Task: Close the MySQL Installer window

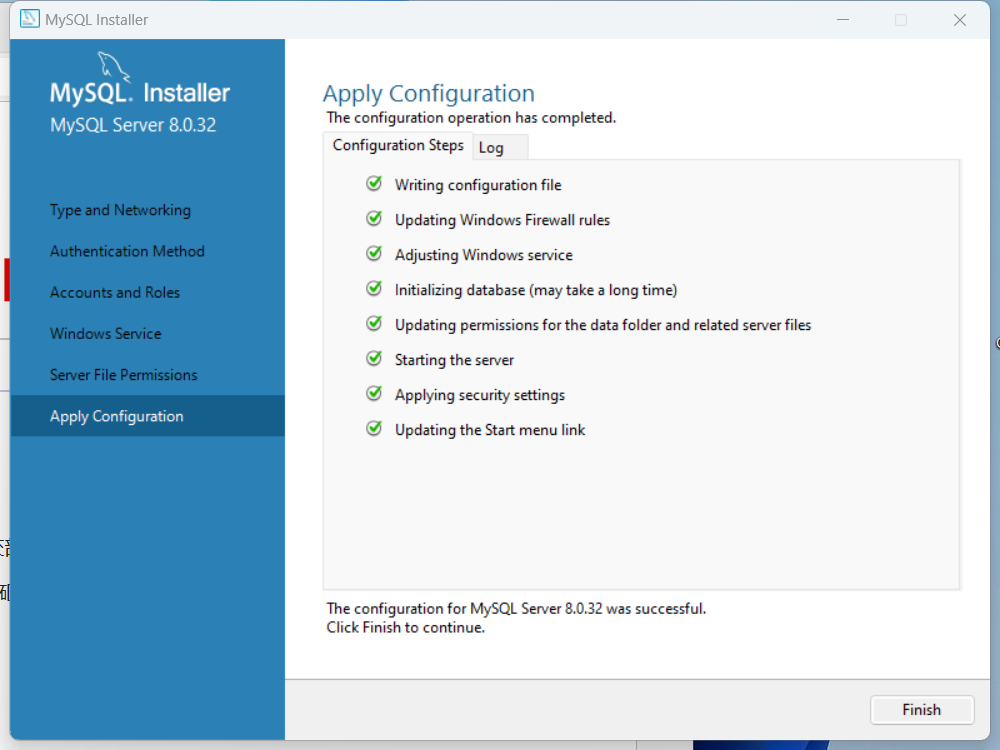Action: pos(960,20)
